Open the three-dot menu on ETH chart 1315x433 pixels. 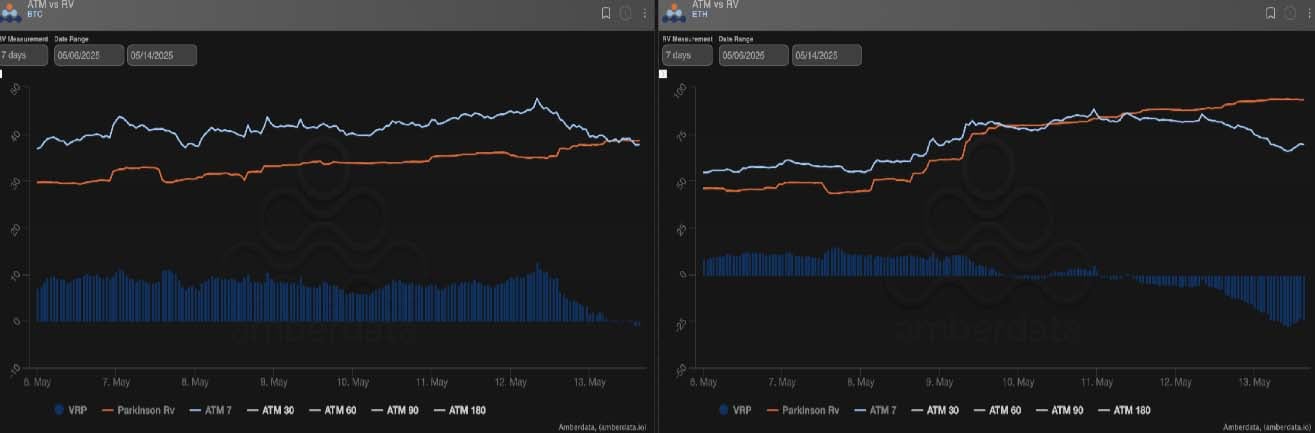1308,13
